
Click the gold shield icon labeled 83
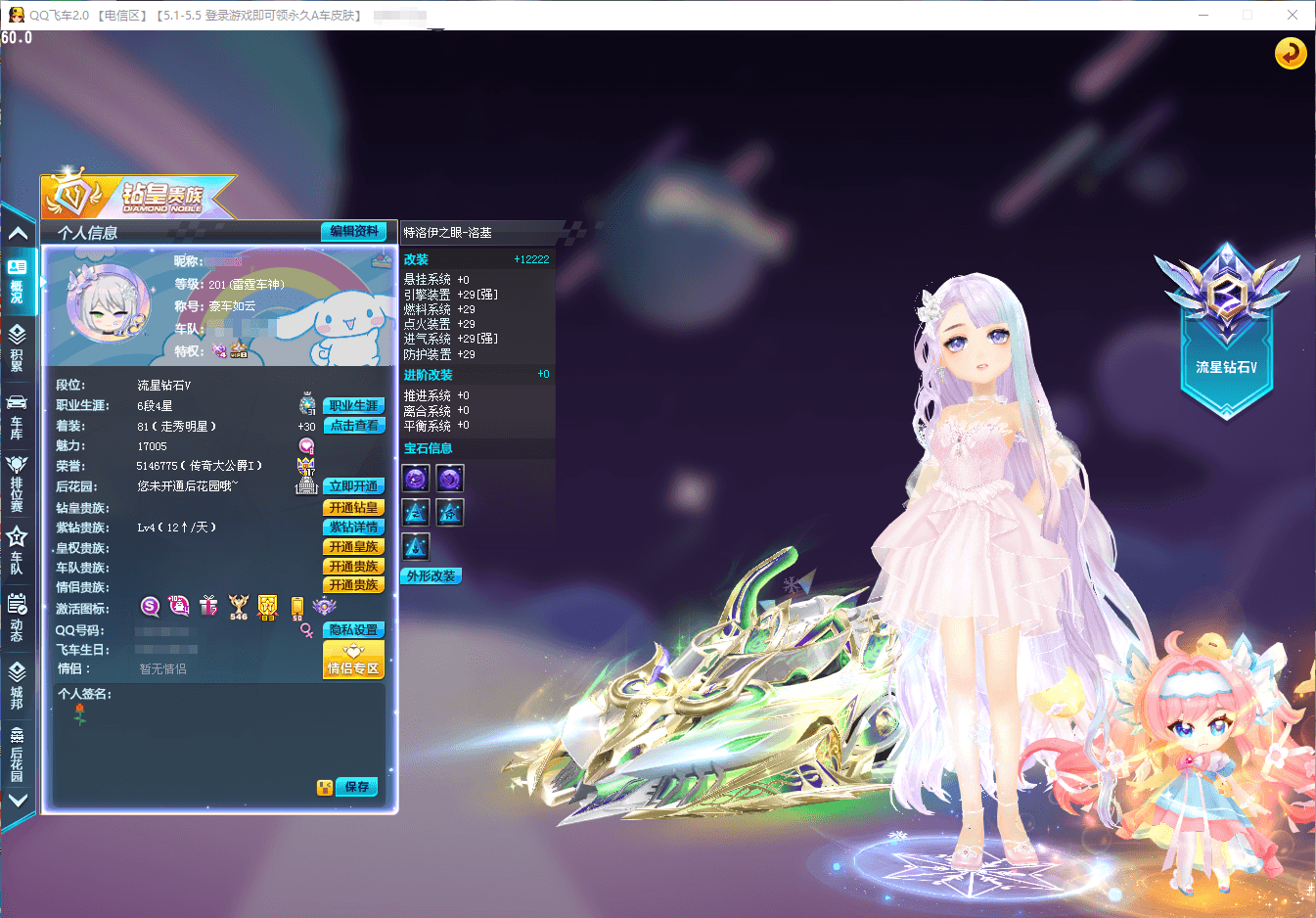[x=268, y=608]
